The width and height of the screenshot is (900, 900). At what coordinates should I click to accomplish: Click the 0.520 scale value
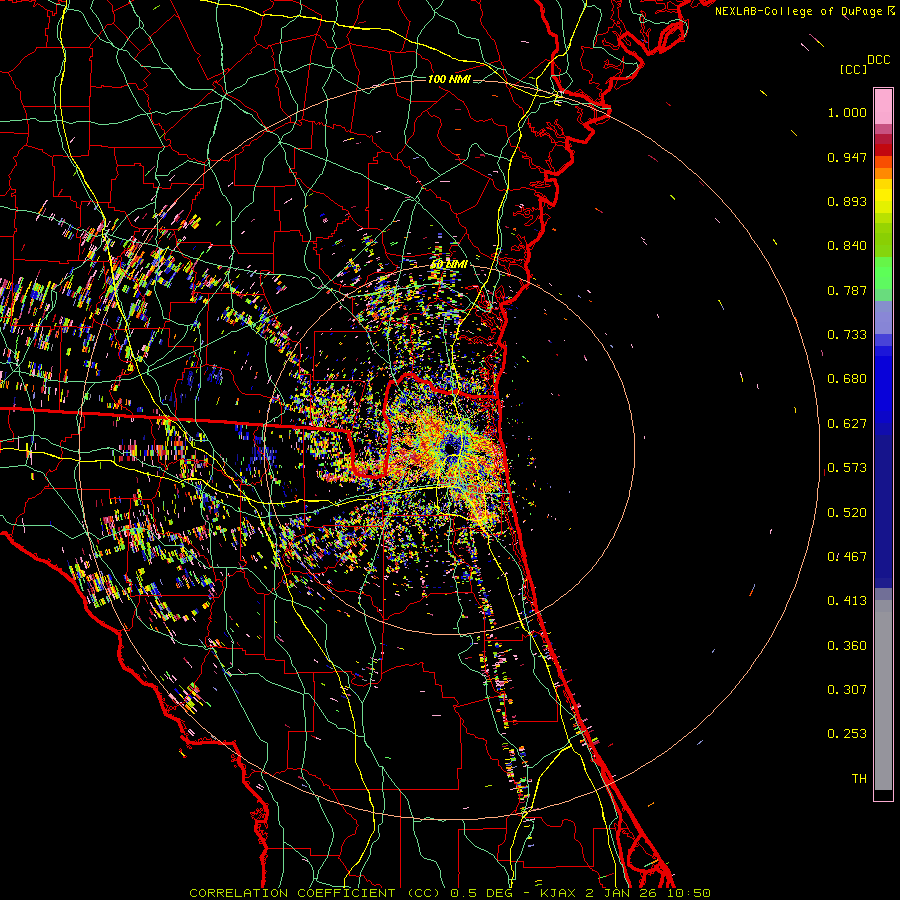pyautogui.click(x=847, y=513)
